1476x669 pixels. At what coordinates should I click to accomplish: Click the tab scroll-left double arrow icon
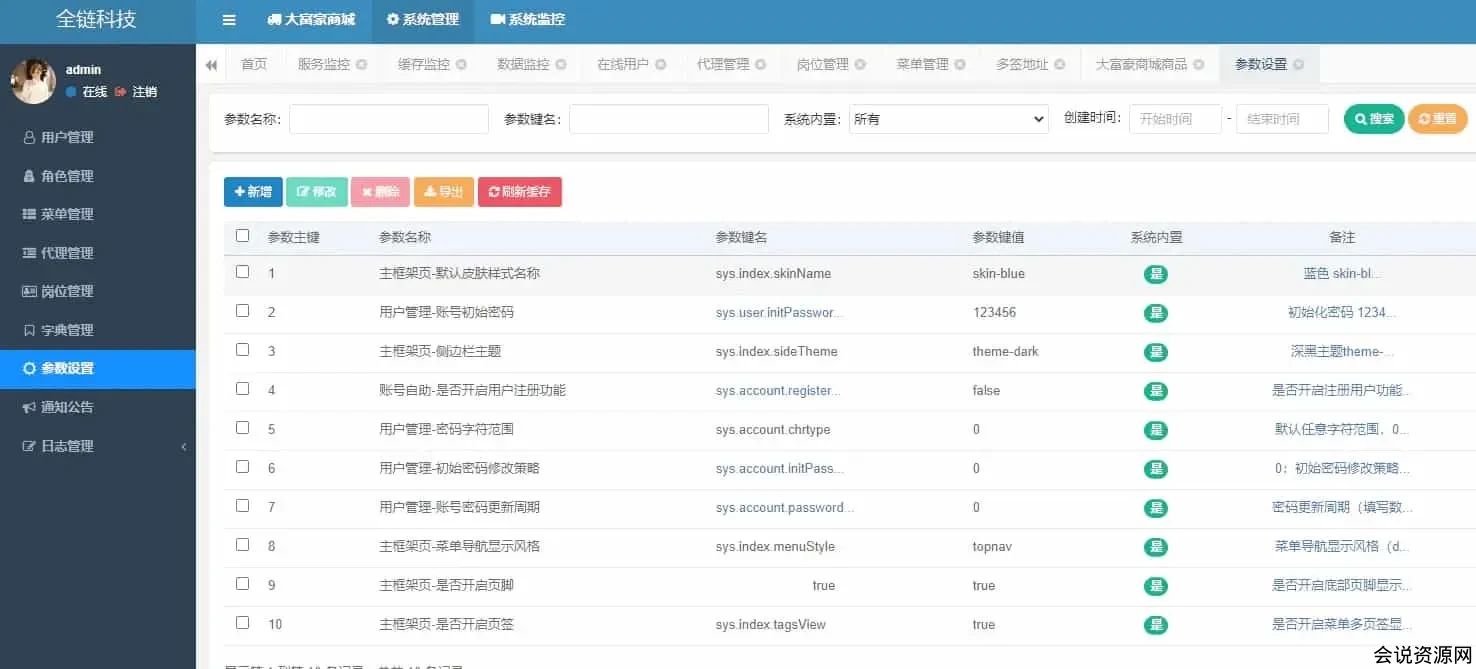[211, 65]
